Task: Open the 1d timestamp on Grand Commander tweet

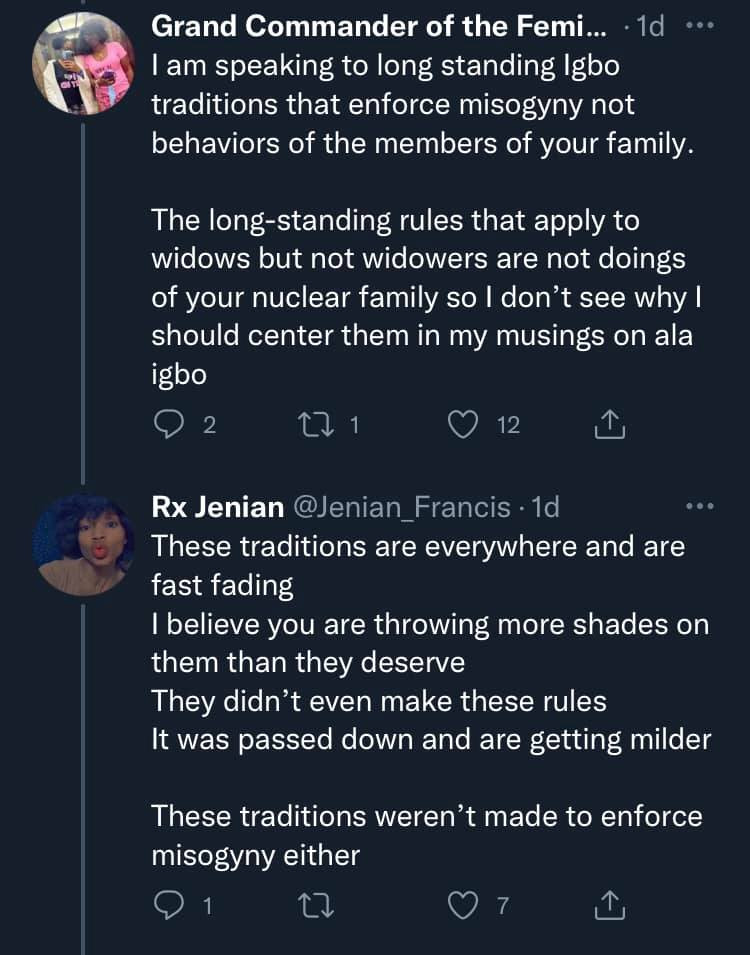Action: point(650,27)
